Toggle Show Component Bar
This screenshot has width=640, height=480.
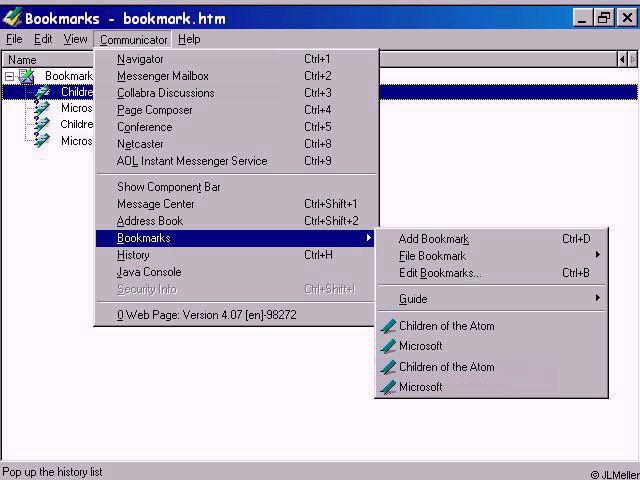[x=168, y=187]
